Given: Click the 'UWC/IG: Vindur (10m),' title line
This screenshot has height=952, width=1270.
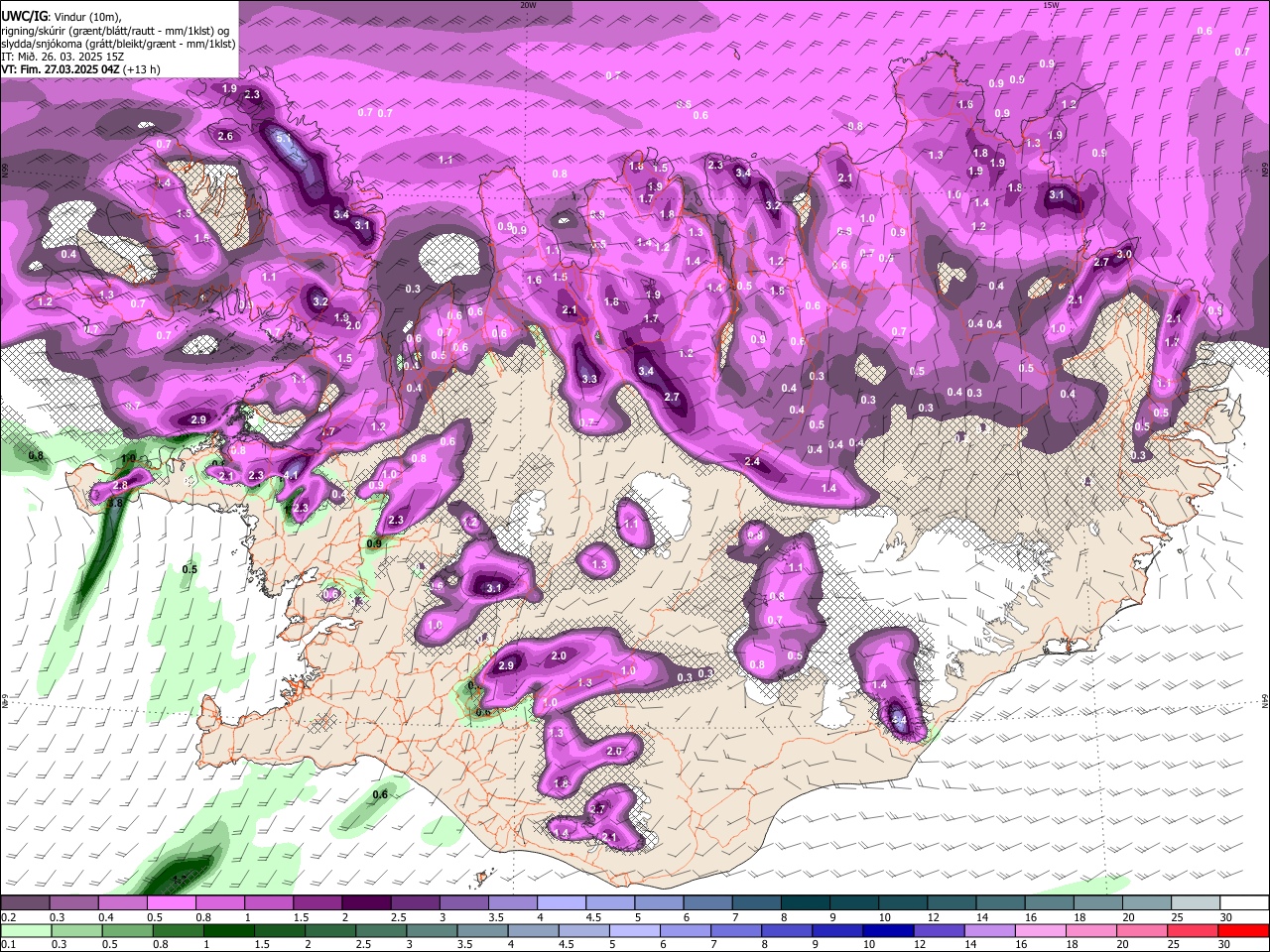Looking at the screenshot, I should point(62,17).
